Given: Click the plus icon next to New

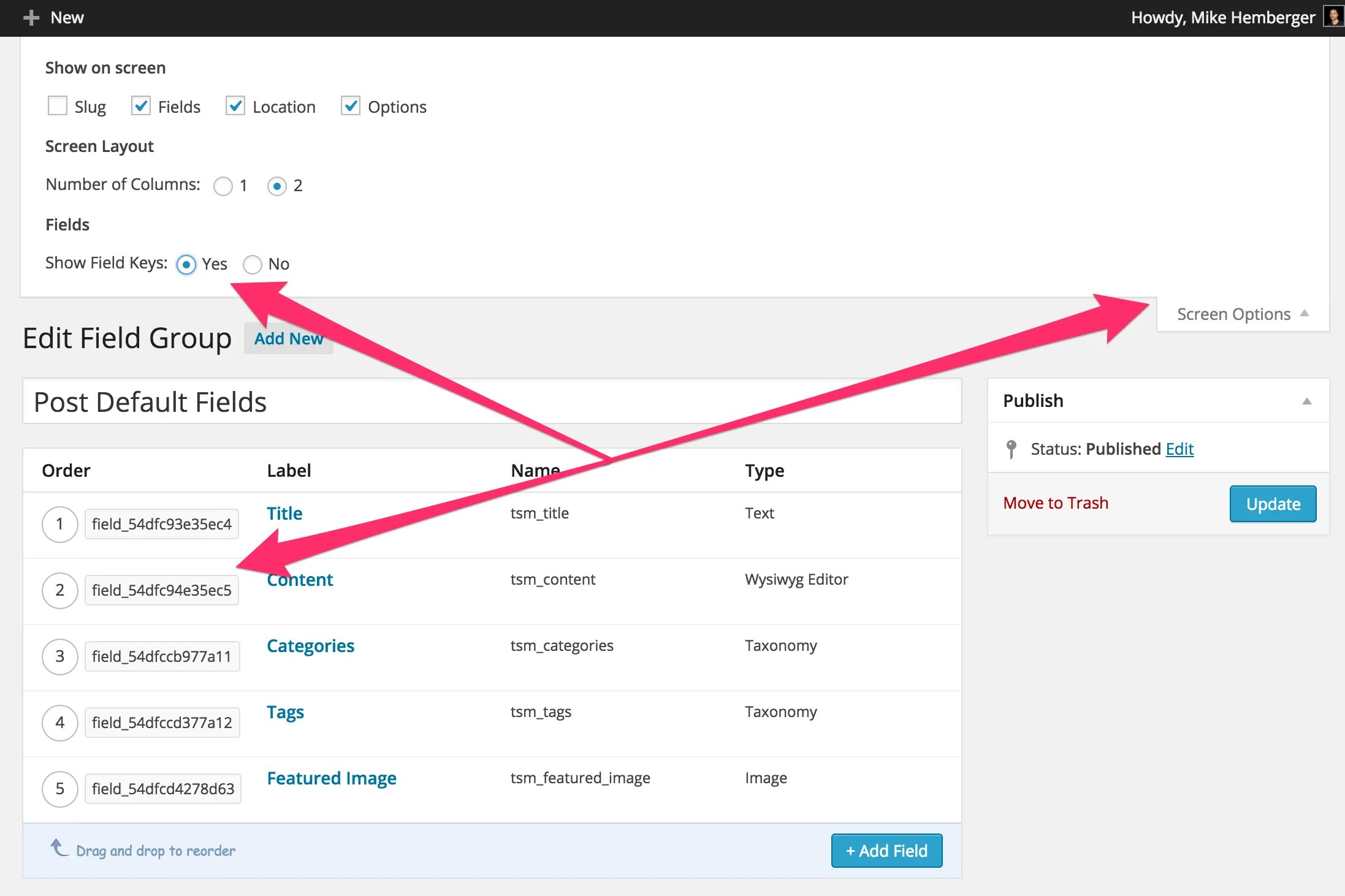Looking at the screenshot, I should 29,14.
